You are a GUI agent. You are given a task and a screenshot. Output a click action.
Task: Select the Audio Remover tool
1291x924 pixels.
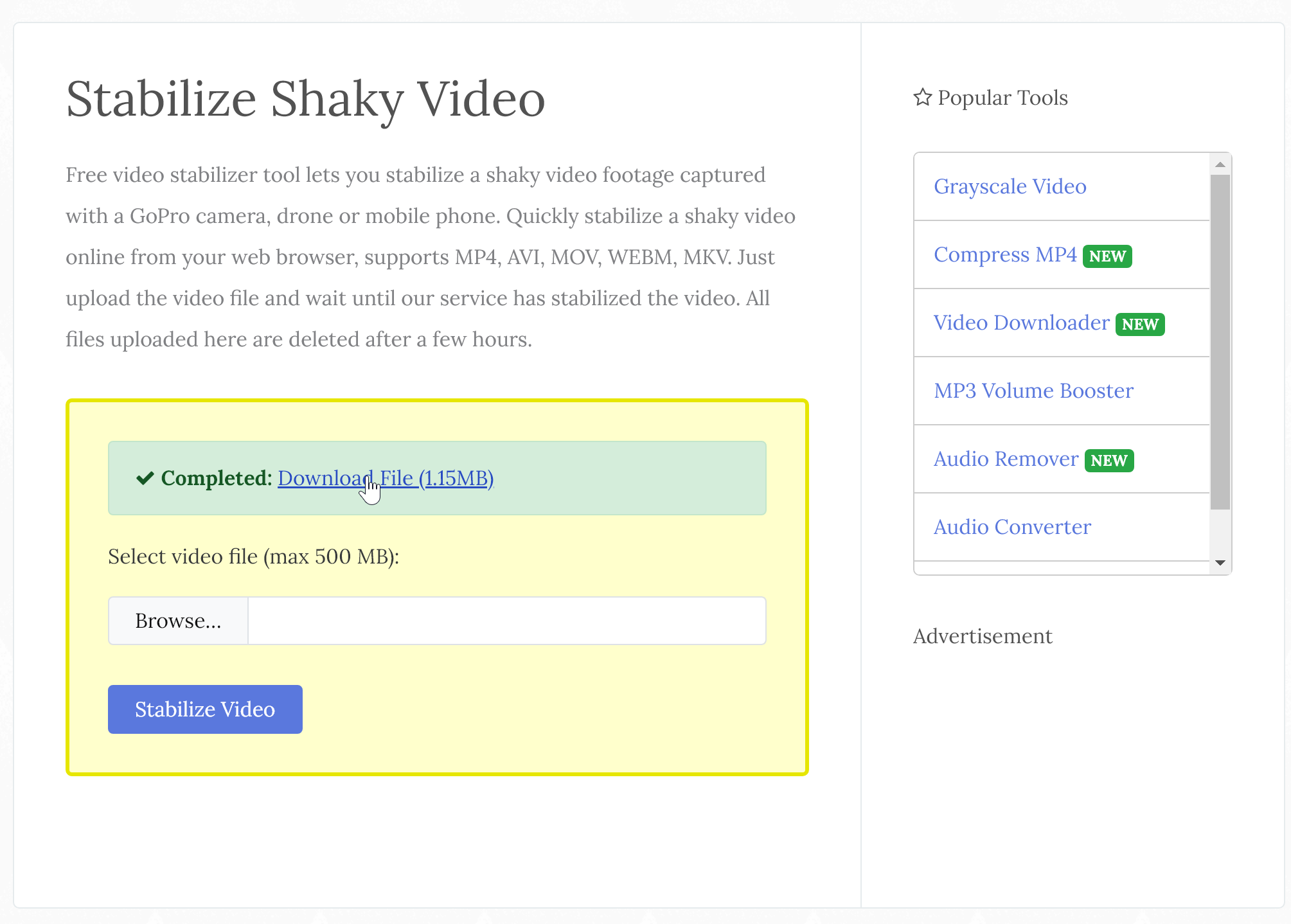[x=1006, y=459]
